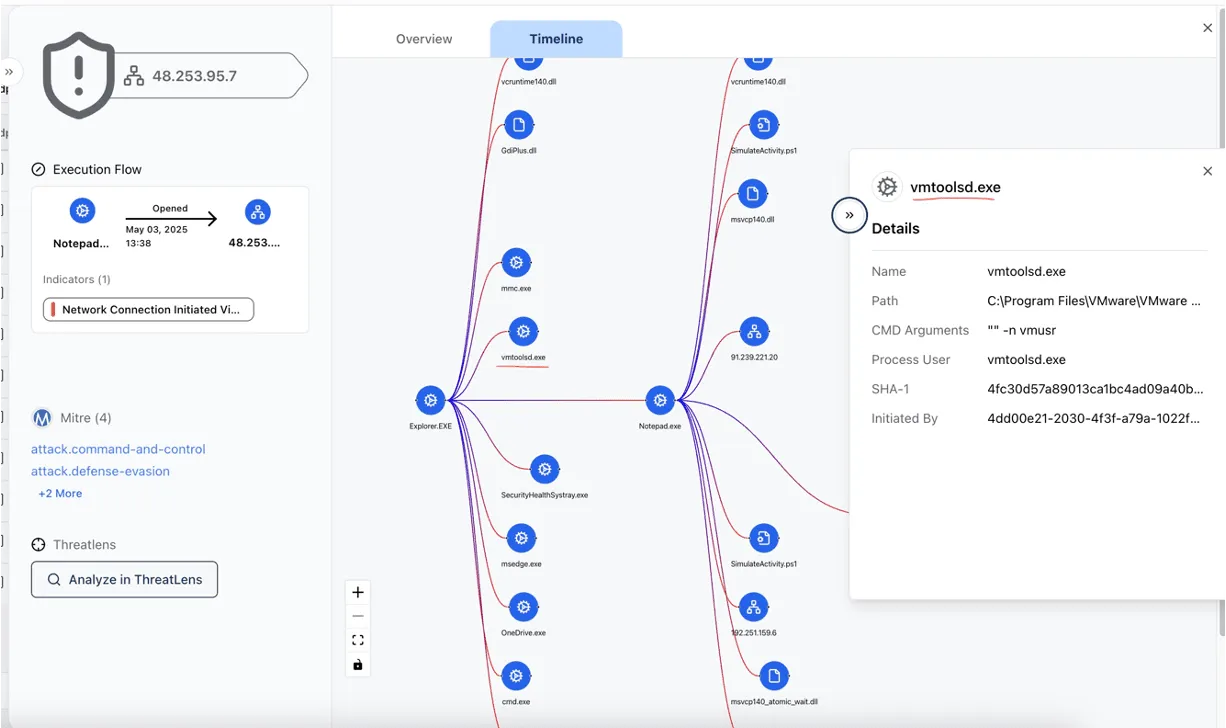Select lower SimulateActivity.ps1 script node
Viewport: 1226px width, 728px height.
763,538
